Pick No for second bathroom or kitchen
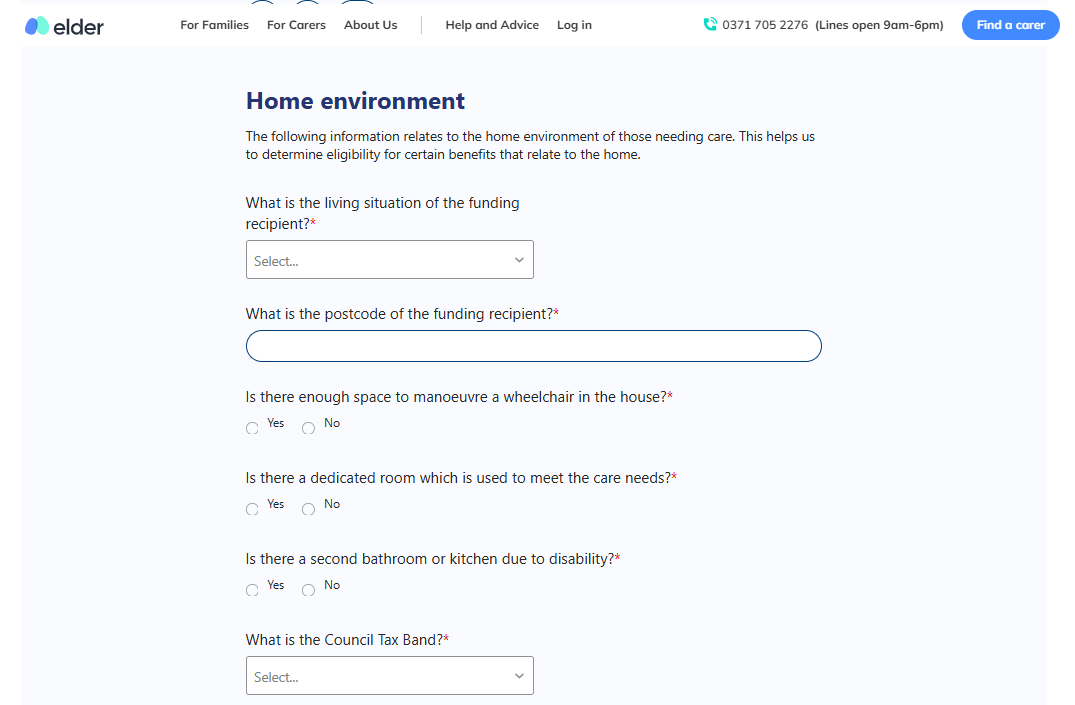 308,590
